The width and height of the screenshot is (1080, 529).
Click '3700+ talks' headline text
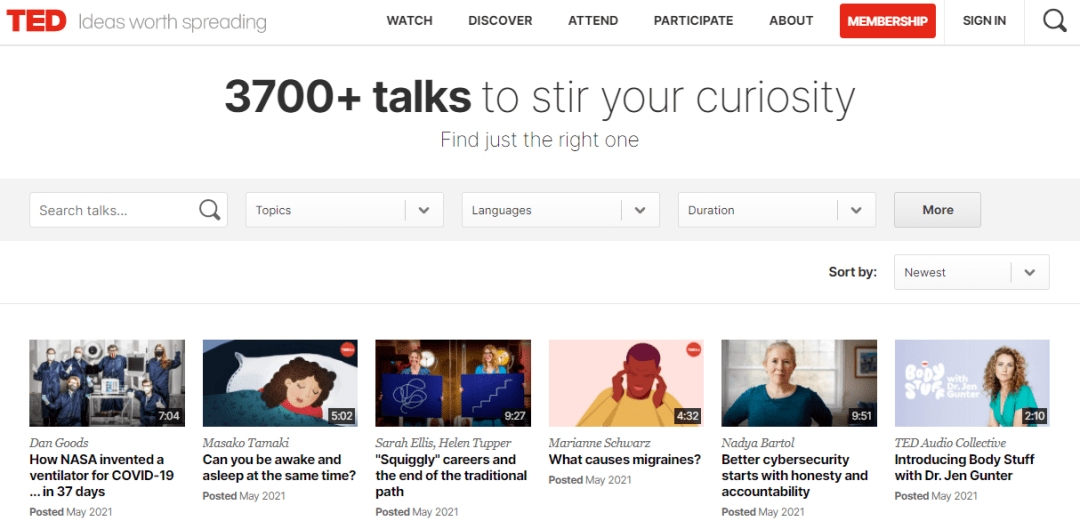click(348, 97)
